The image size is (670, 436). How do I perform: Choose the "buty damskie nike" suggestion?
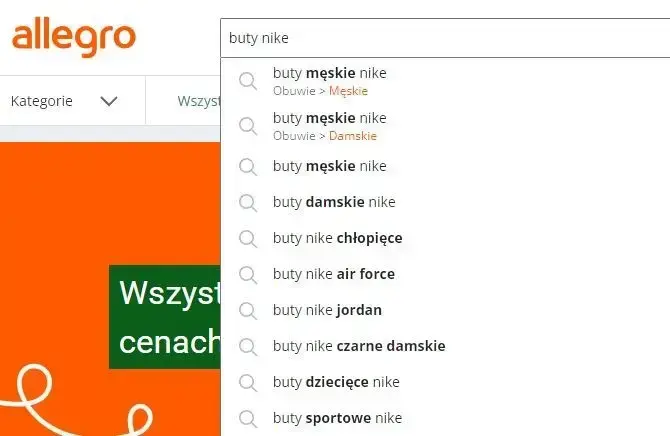(334, 202)
